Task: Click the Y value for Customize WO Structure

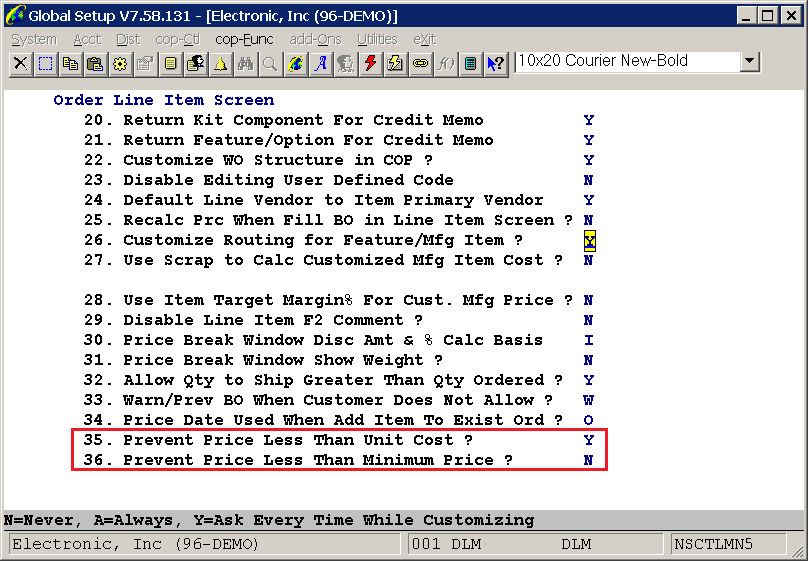Action: (588, 161)
